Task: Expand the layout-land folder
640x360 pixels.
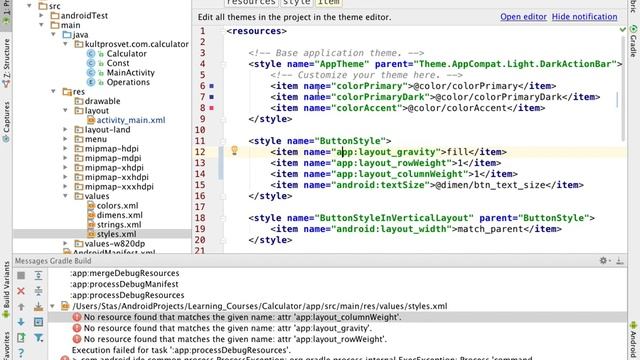Action: [65, 129]
